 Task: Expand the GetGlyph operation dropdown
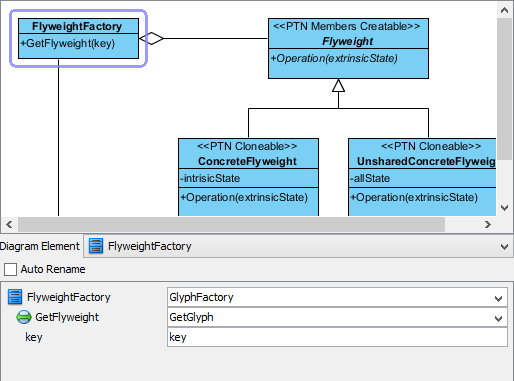coord(498,318)
